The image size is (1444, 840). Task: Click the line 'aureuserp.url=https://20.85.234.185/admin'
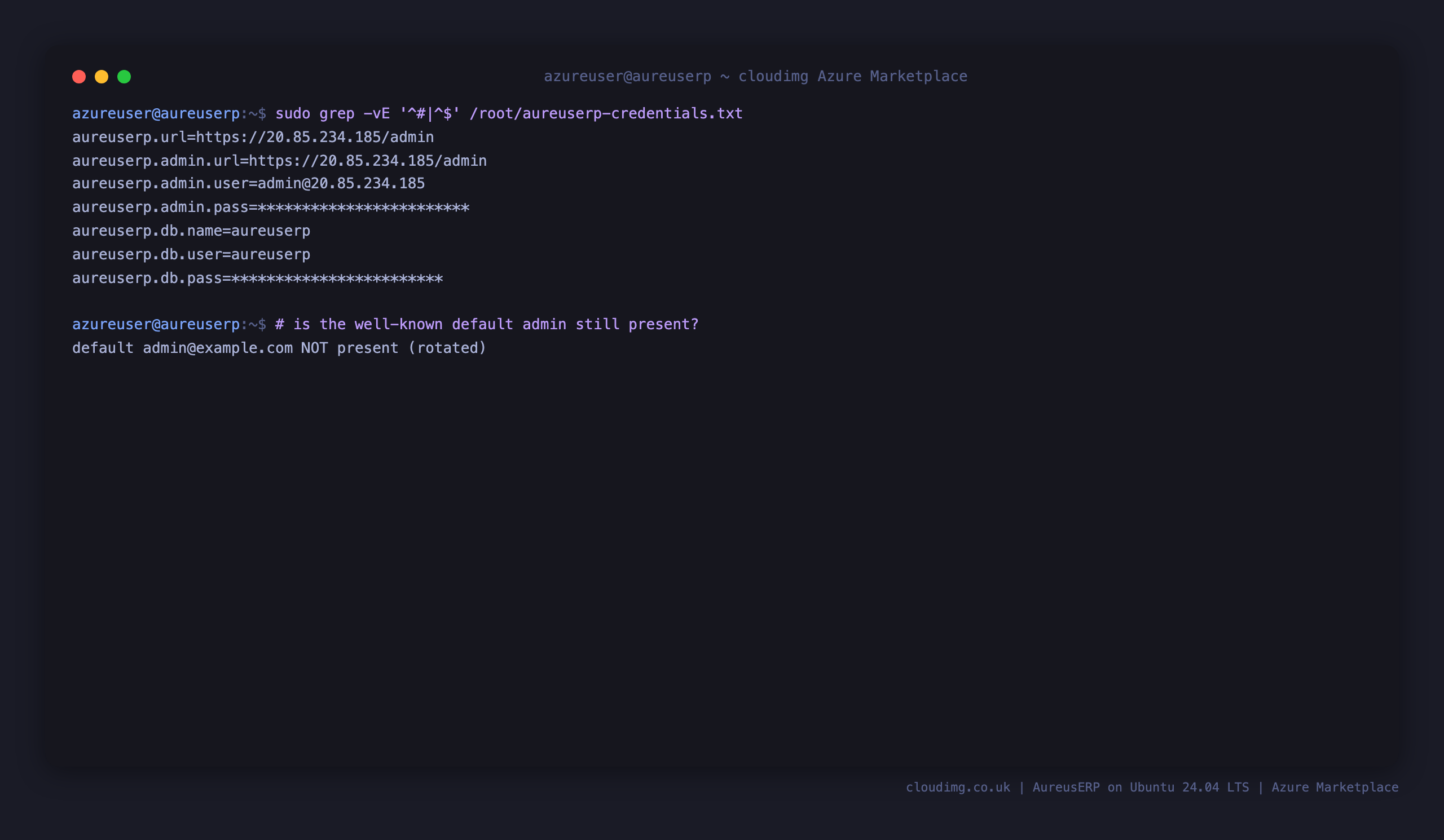pos(253,138)
